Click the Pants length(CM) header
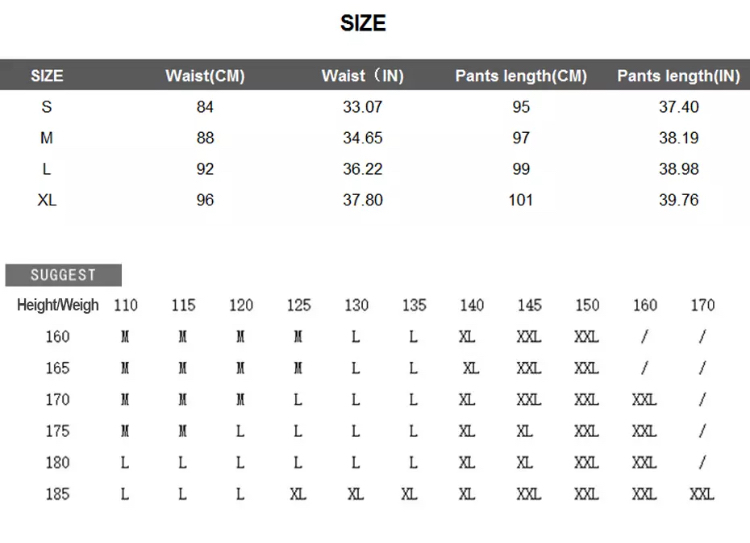The height and width of the screenshot is (543, 750). (x=521, y=76)
